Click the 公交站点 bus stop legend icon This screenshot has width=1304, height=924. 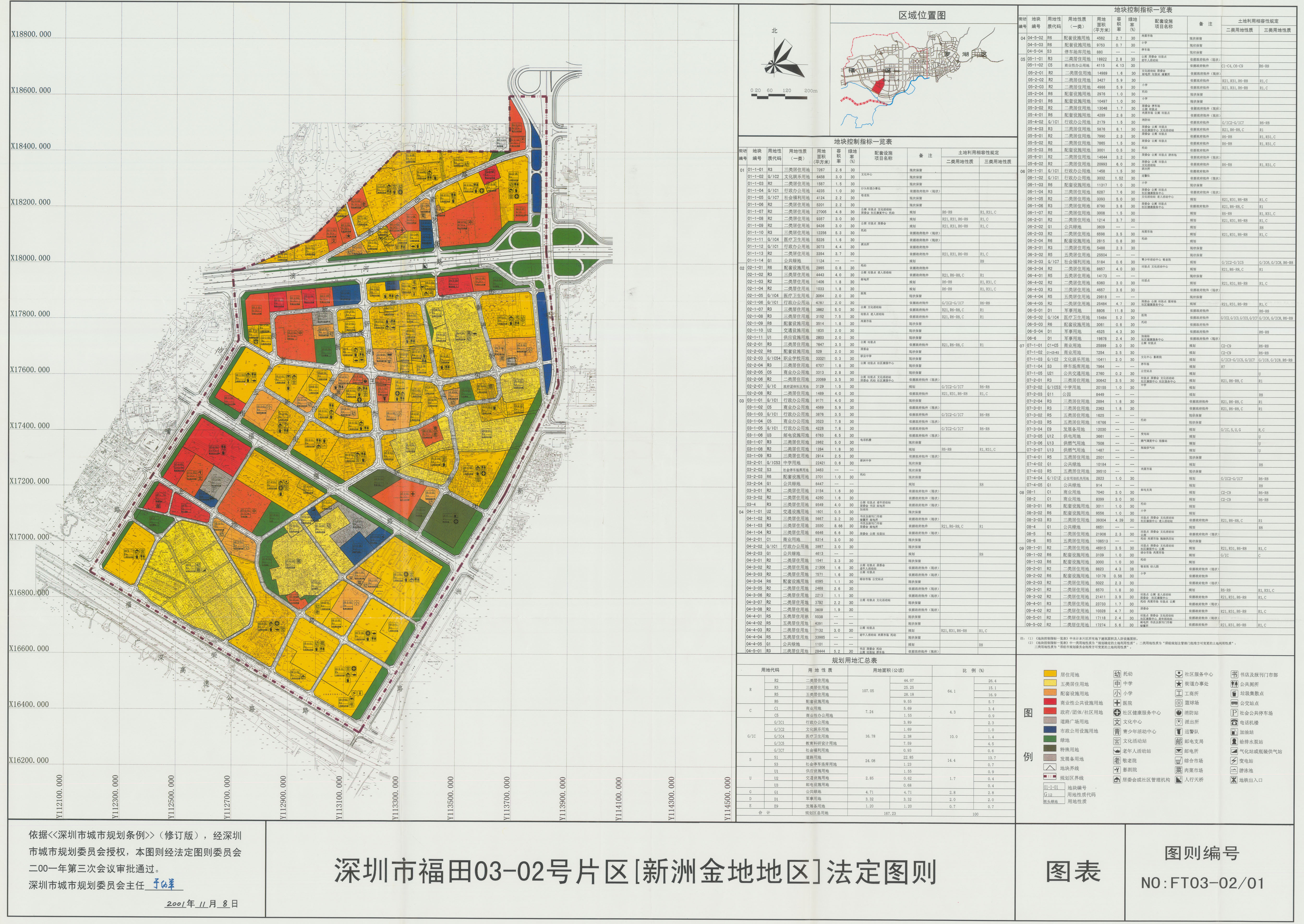tap(1235, 703)
